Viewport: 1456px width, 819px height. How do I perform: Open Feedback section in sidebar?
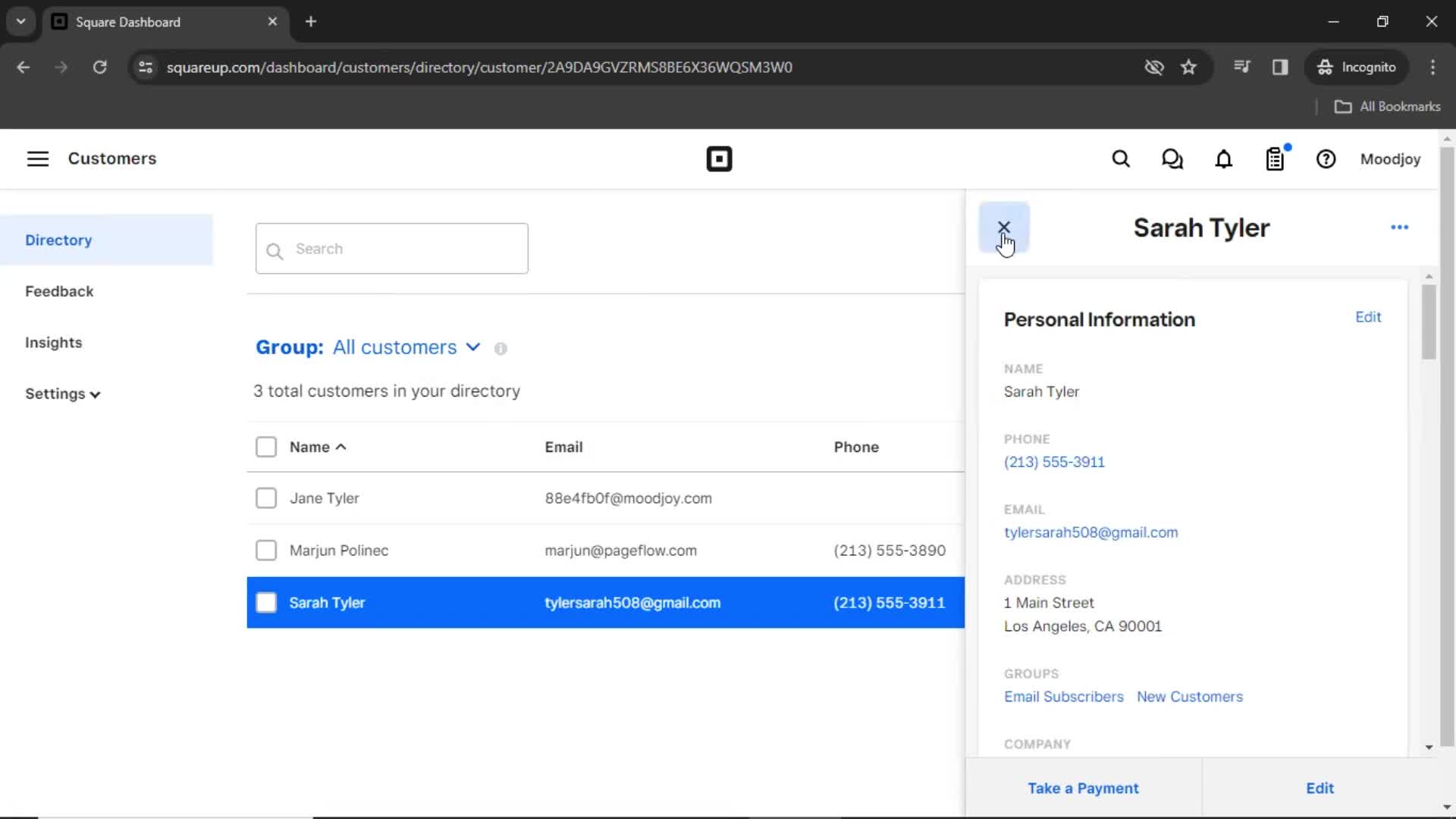pos(58,290)
